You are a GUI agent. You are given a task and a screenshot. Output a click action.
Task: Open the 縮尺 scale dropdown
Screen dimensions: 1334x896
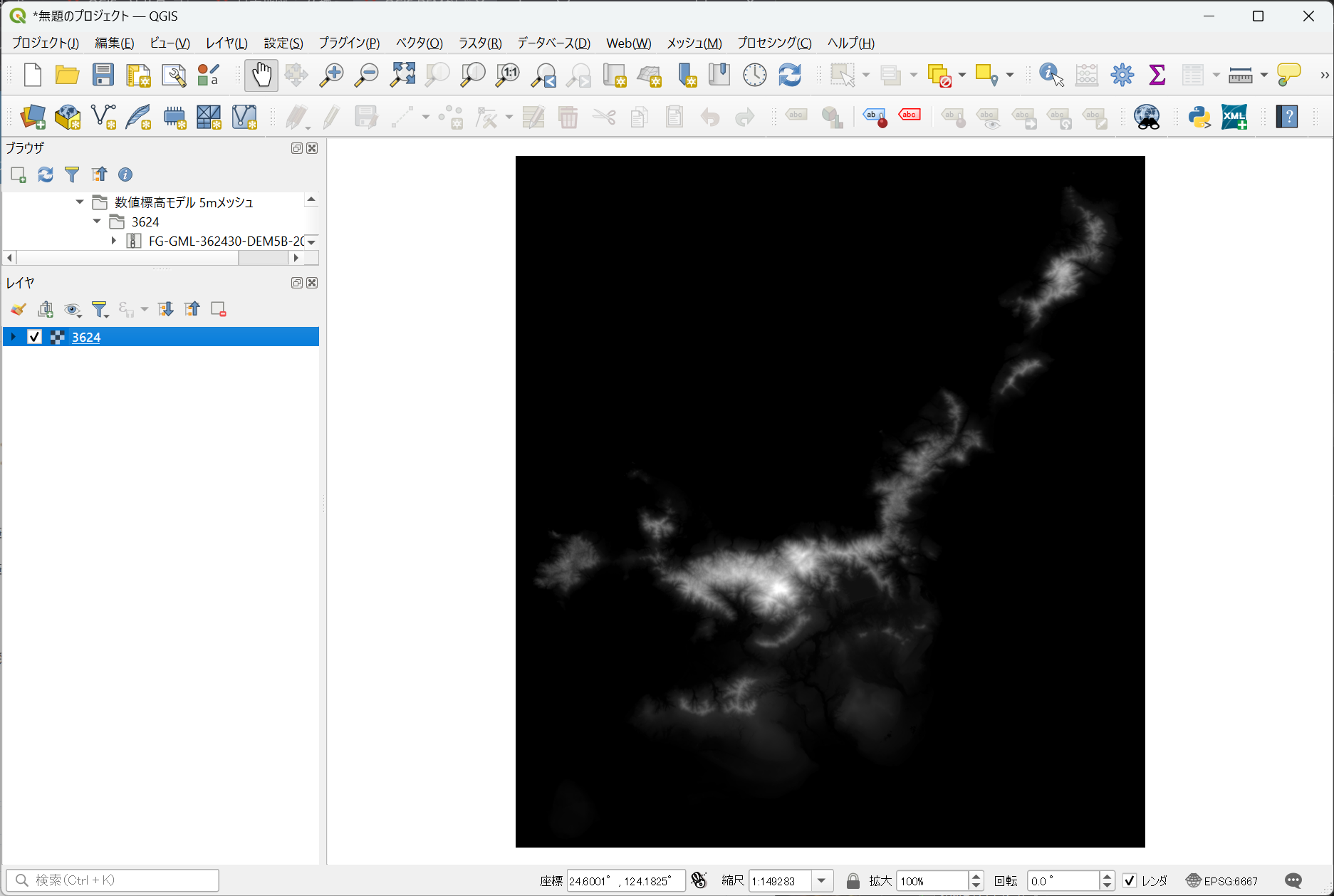[822, 881]
